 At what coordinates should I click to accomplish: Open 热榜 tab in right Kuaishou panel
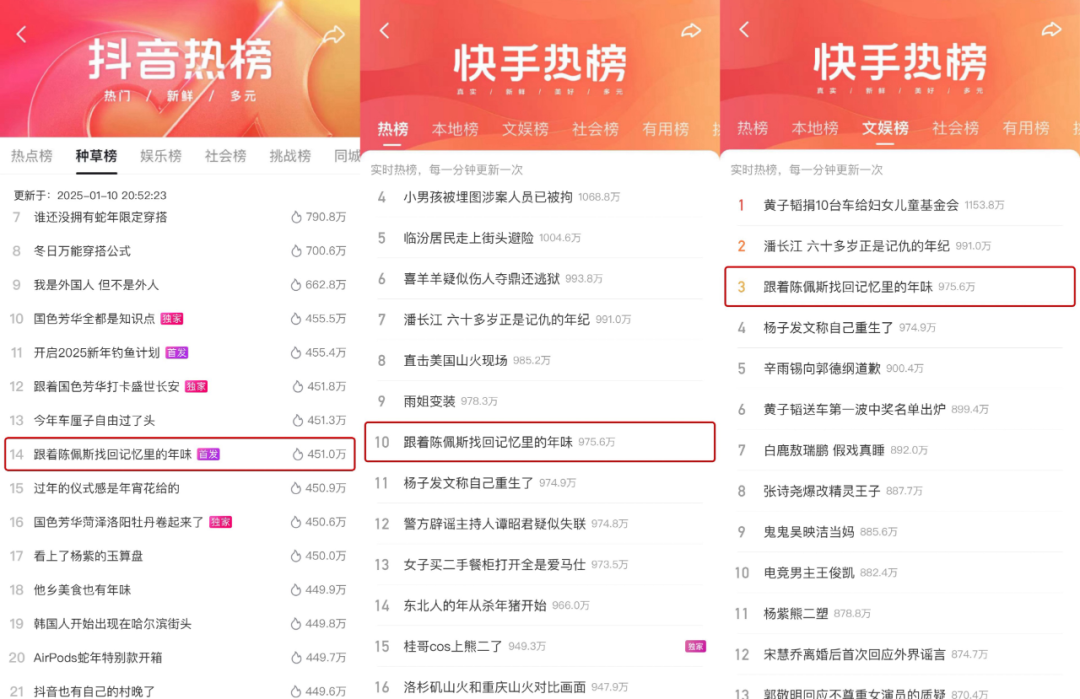[753, 128]
